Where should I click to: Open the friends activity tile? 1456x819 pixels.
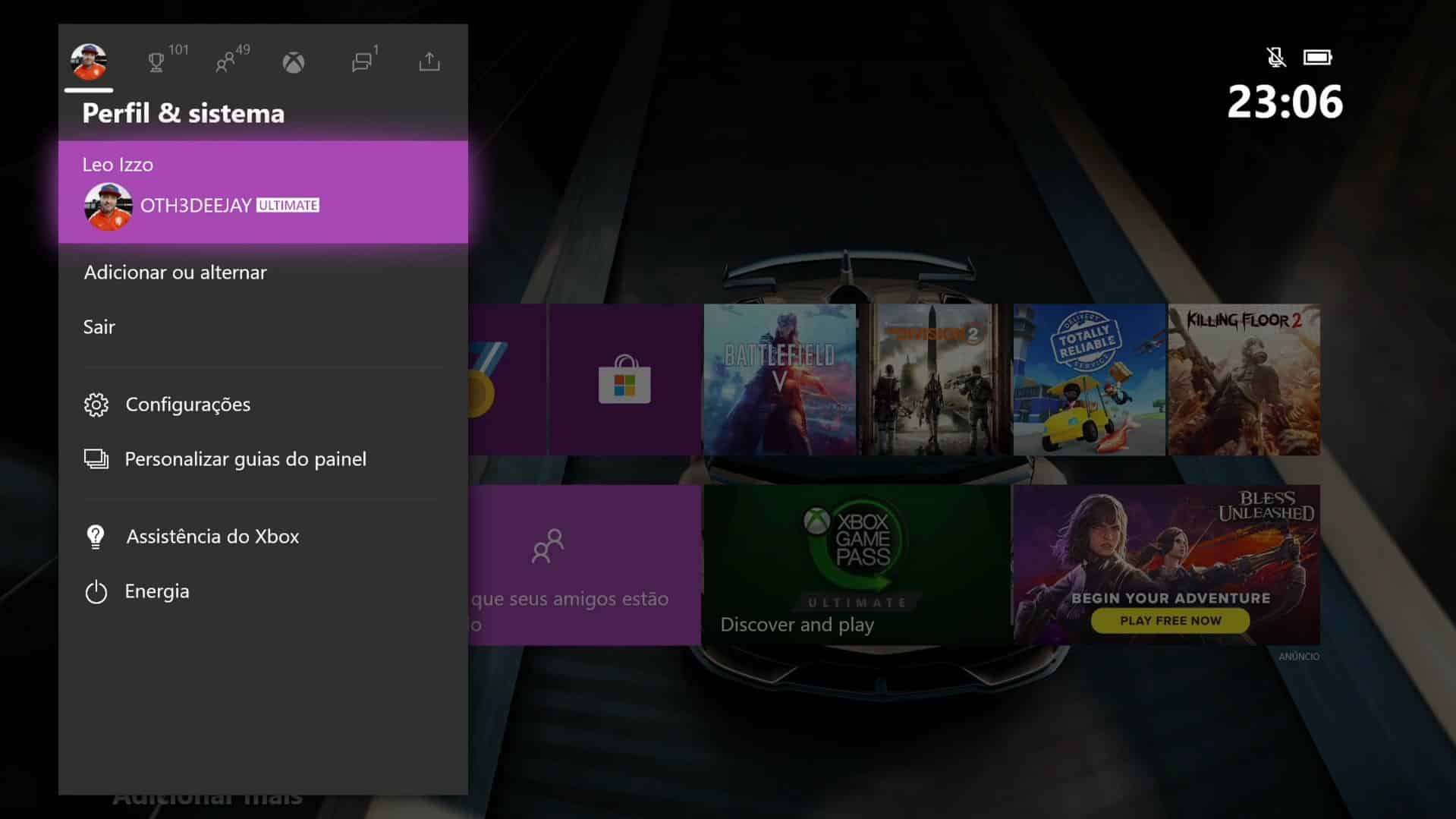pos(585,565)
